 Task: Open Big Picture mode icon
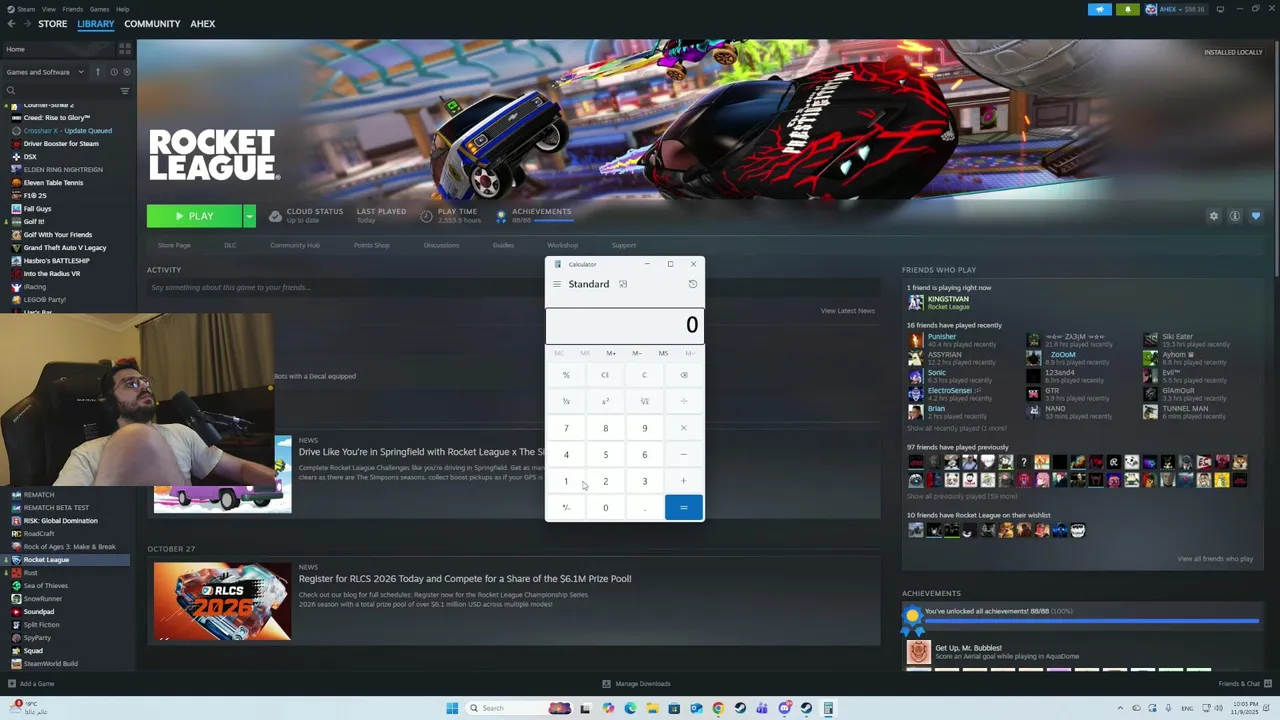coord(1220,9)
